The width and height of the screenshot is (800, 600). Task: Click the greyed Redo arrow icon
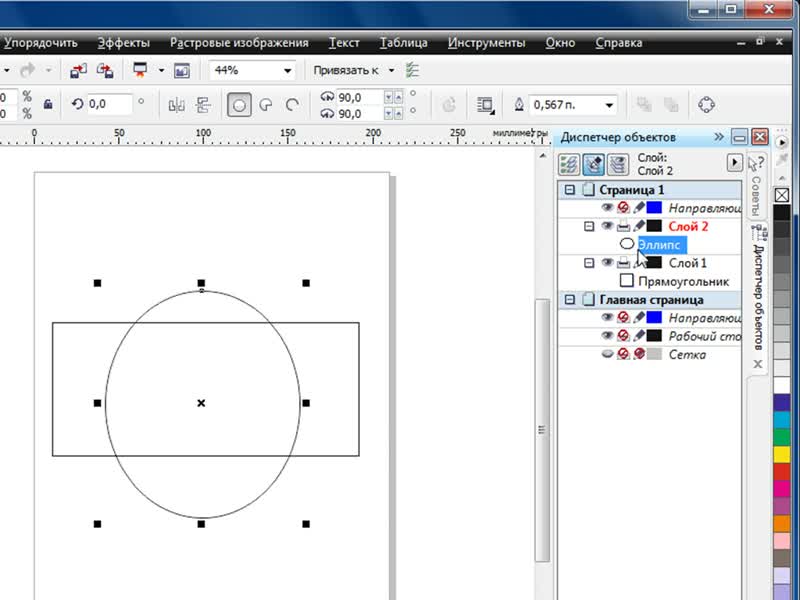[28, 70]
